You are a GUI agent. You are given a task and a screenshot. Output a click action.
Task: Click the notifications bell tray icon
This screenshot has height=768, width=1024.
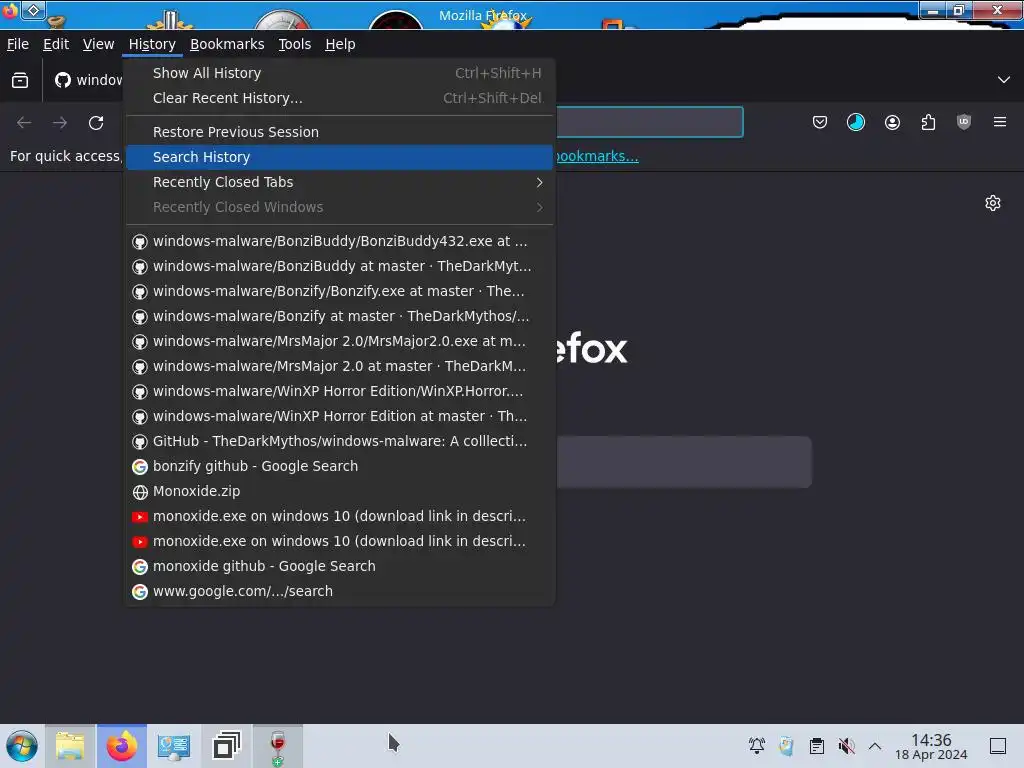click(x=757, y=746)
